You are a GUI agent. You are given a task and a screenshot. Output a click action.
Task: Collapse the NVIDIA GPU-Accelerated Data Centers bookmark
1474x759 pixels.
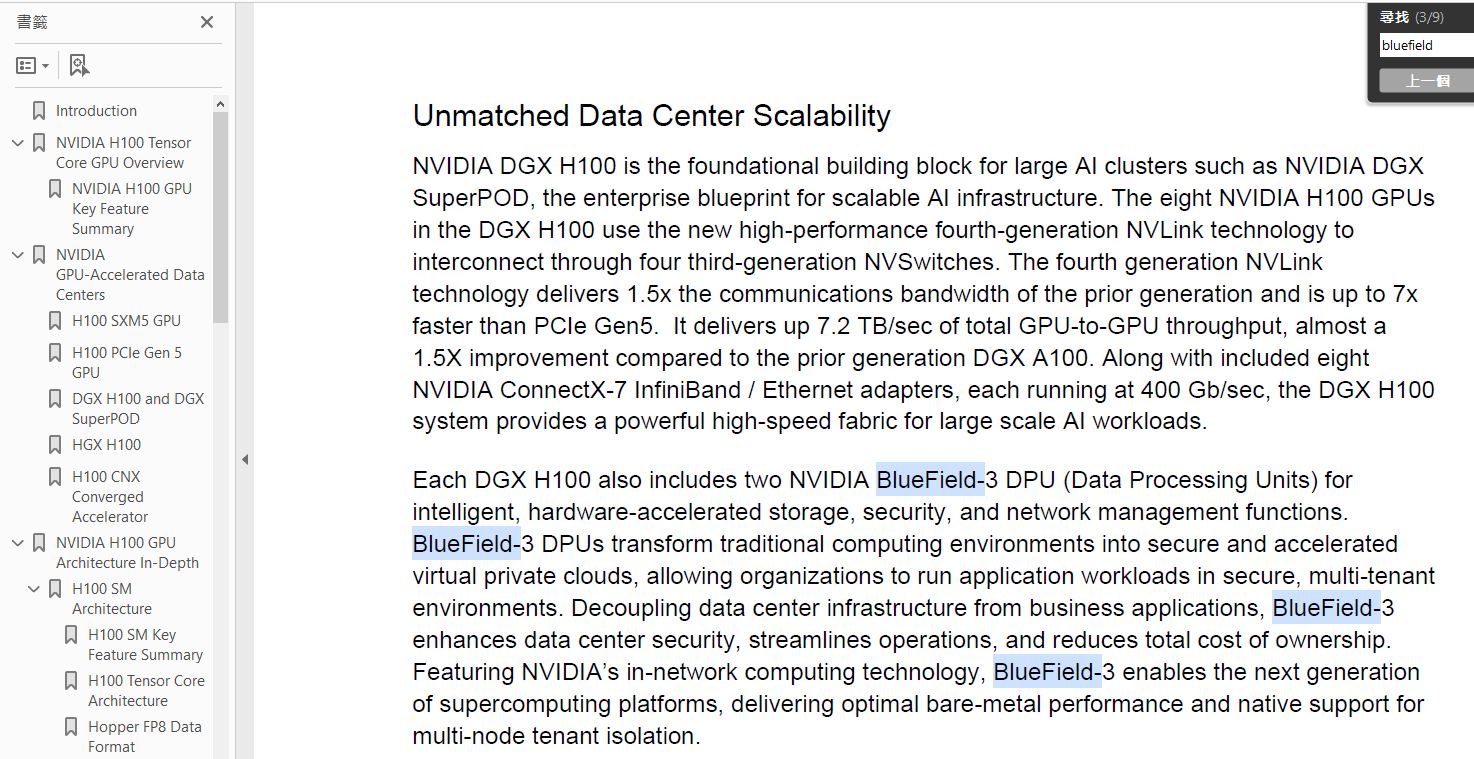pos(17,255)
